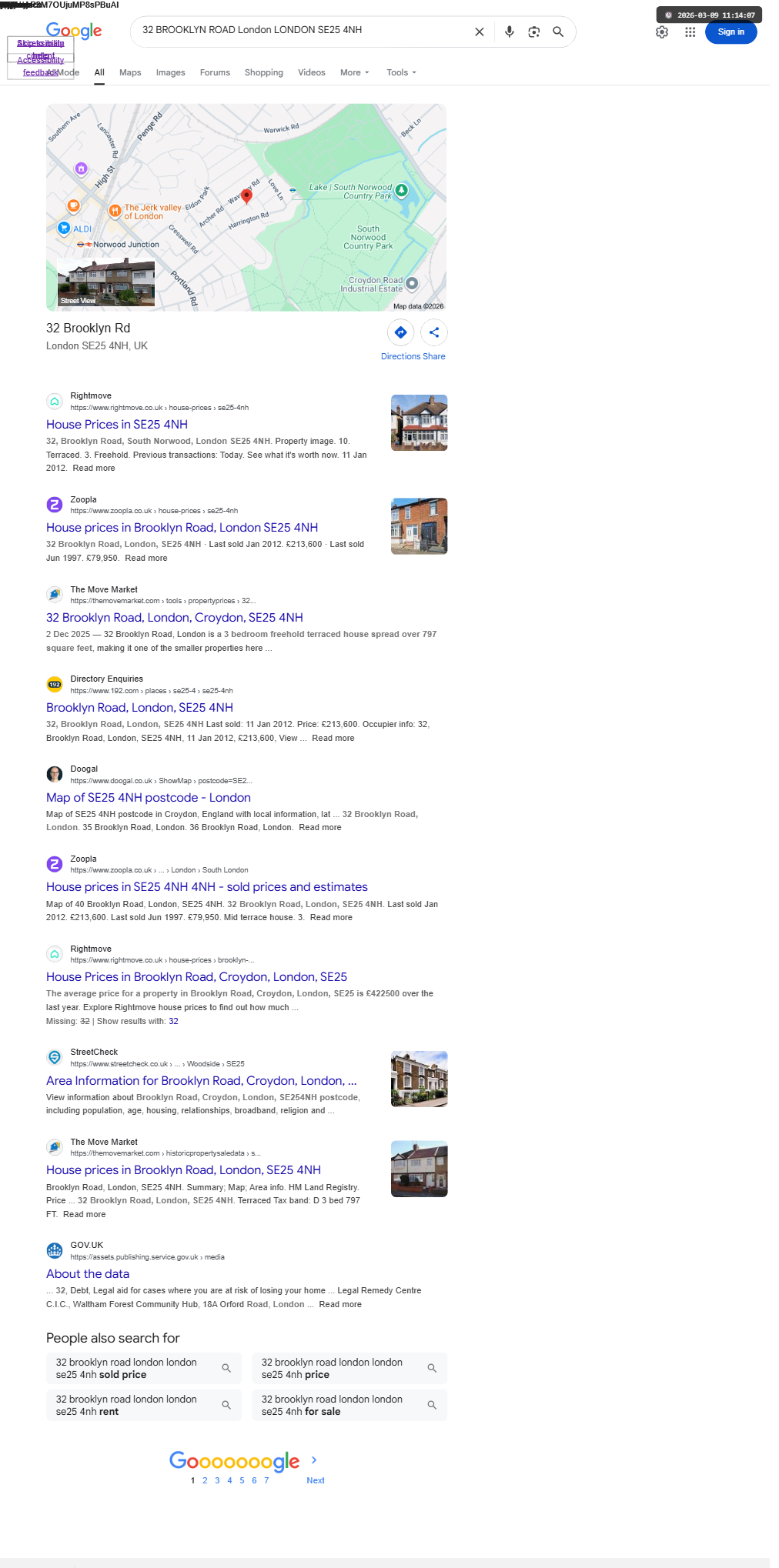Click the Directions icon under the map
This screenshot has width=779, height=1568.
tap(400, 332)
